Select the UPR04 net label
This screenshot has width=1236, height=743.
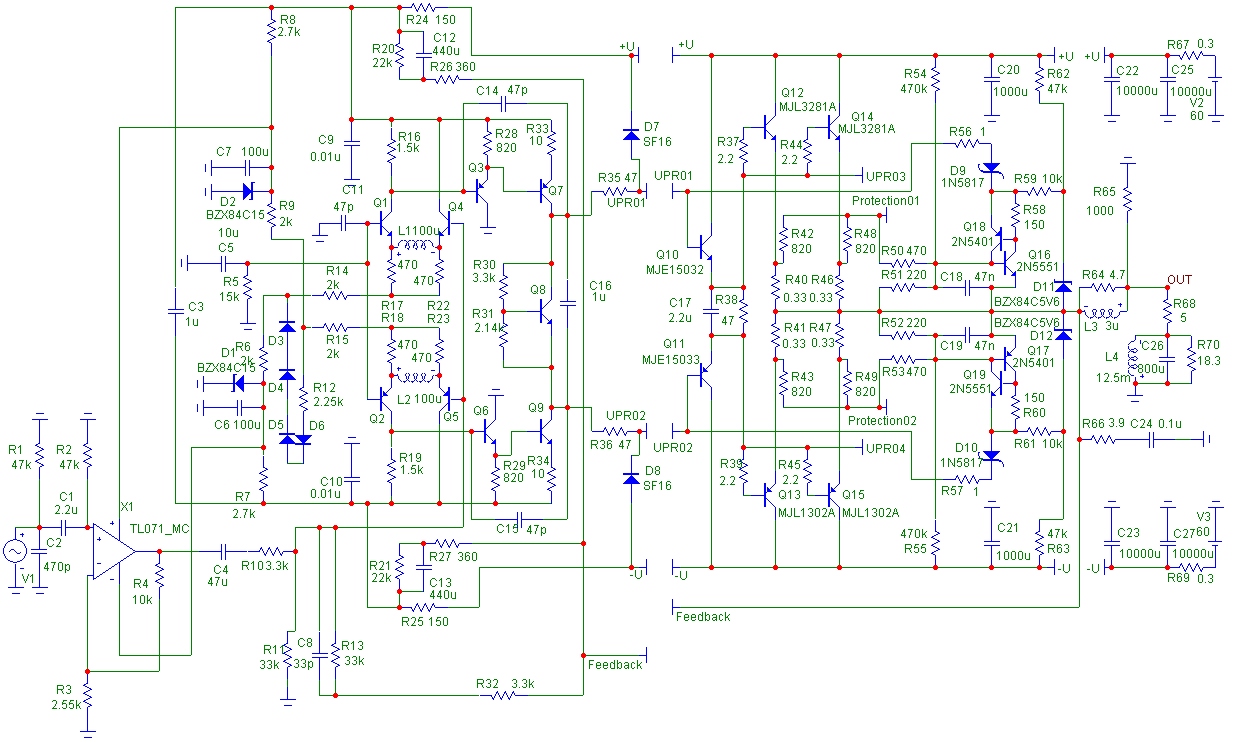[886, 447]
